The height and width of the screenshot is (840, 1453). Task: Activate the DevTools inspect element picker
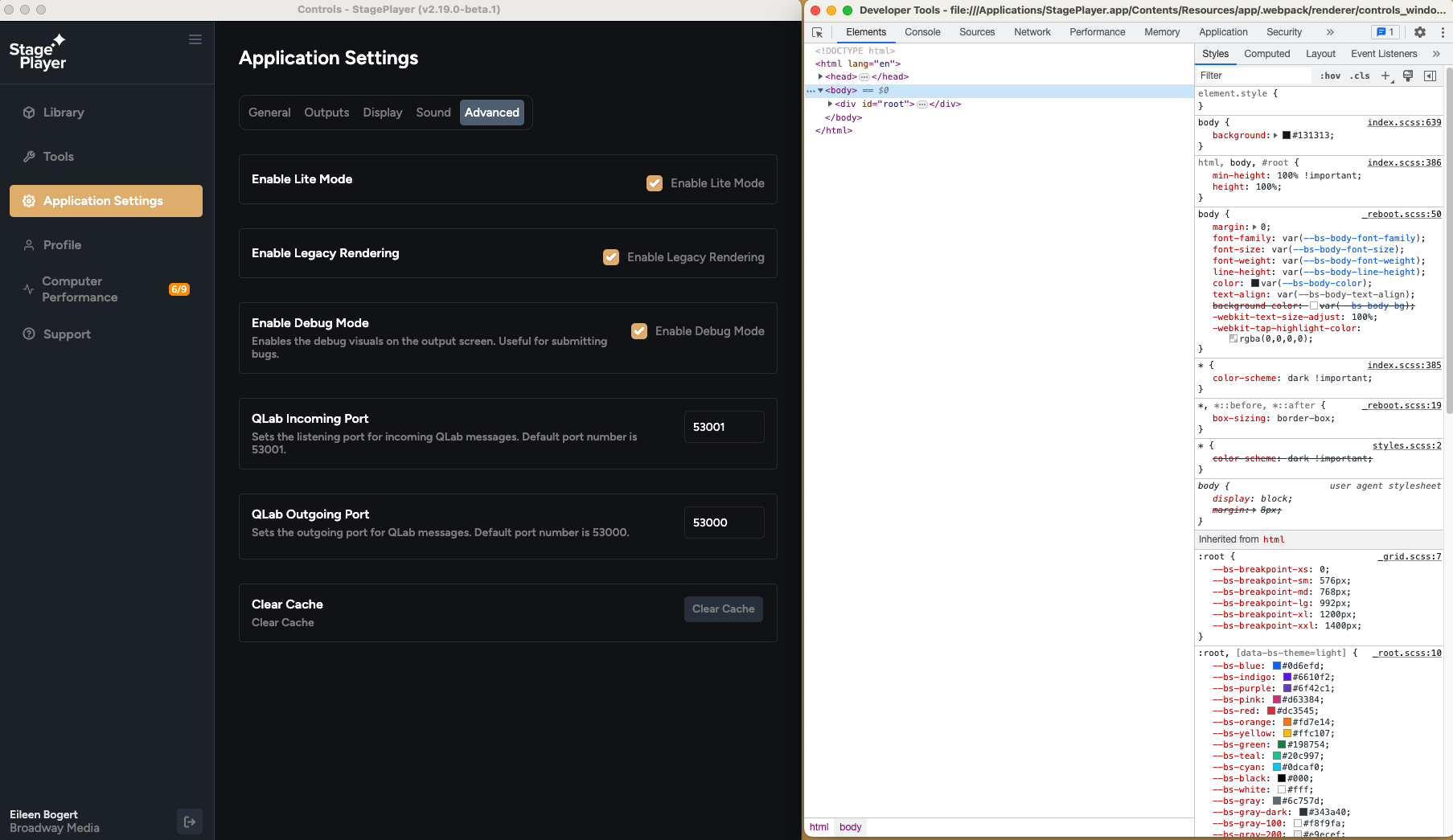(x=818, y=32)
